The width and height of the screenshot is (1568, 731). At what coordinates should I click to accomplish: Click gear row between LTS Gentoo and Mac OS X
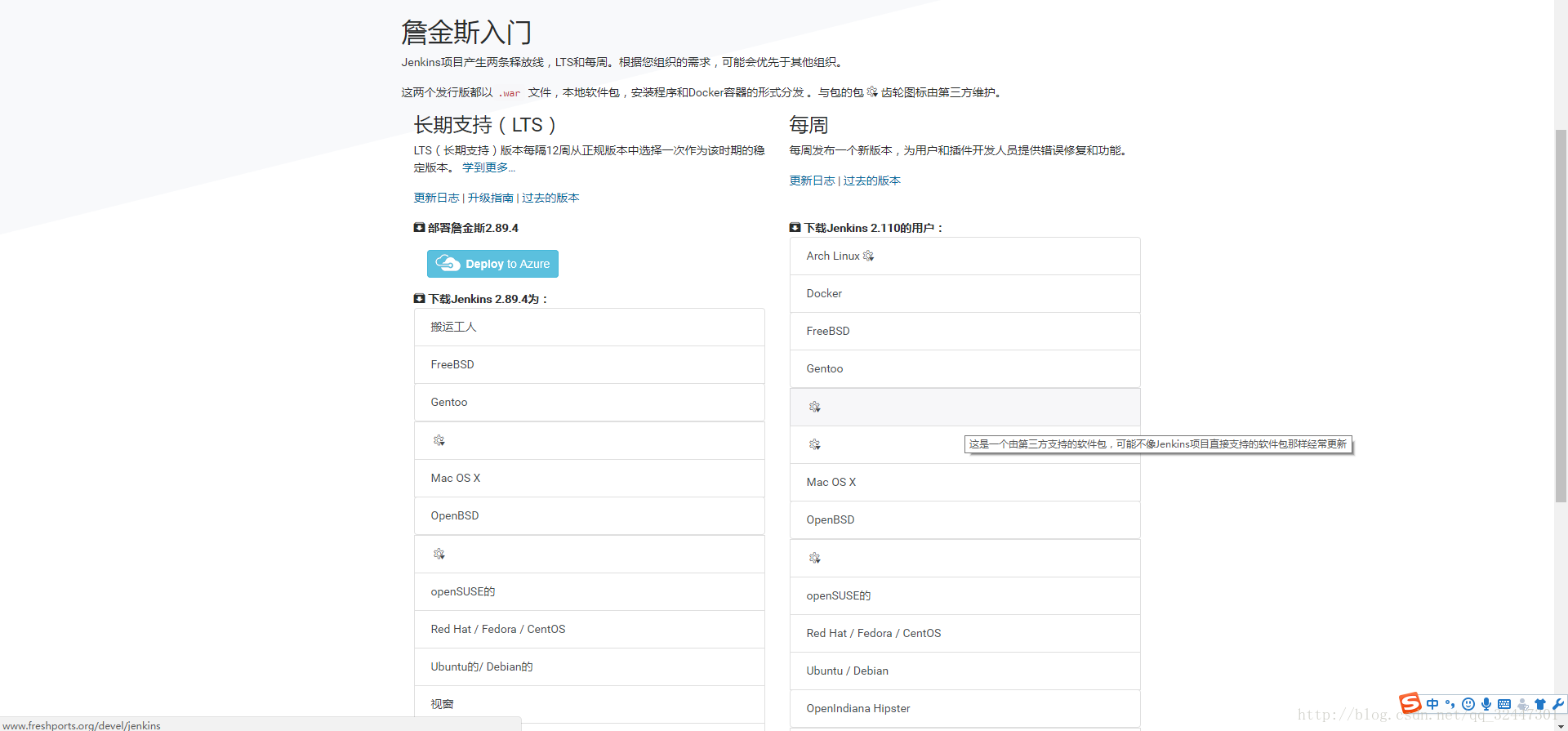click(589, 440)
